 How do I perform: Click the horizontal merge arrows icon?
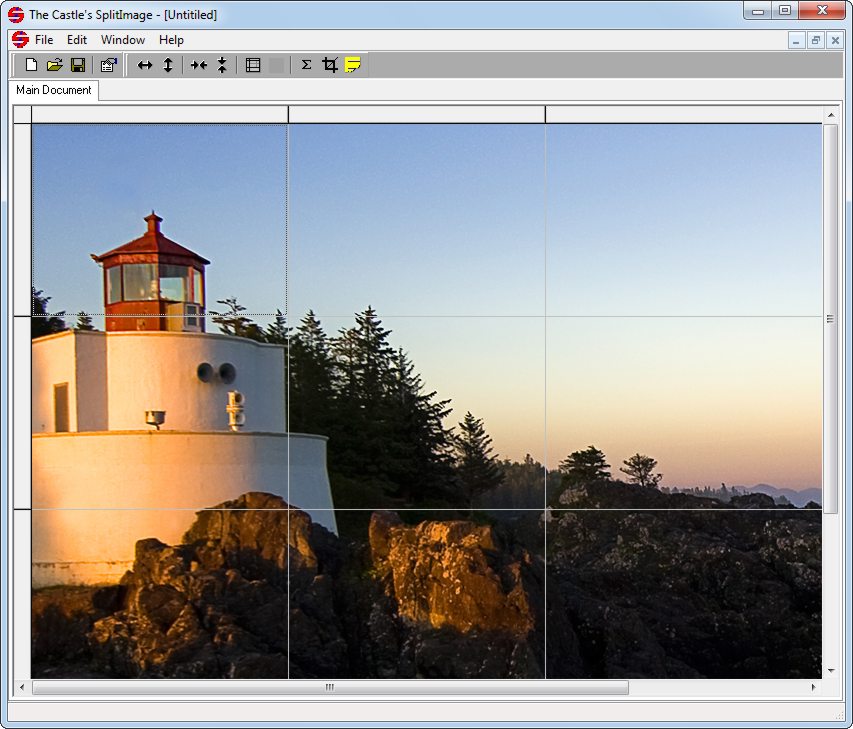(199, 65)
